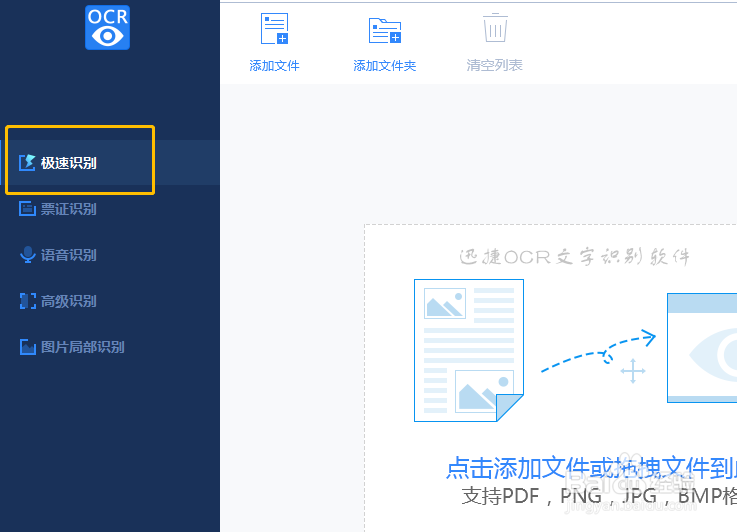
Task: Click the 清空列表 label
Action: (x=494, y=65)
